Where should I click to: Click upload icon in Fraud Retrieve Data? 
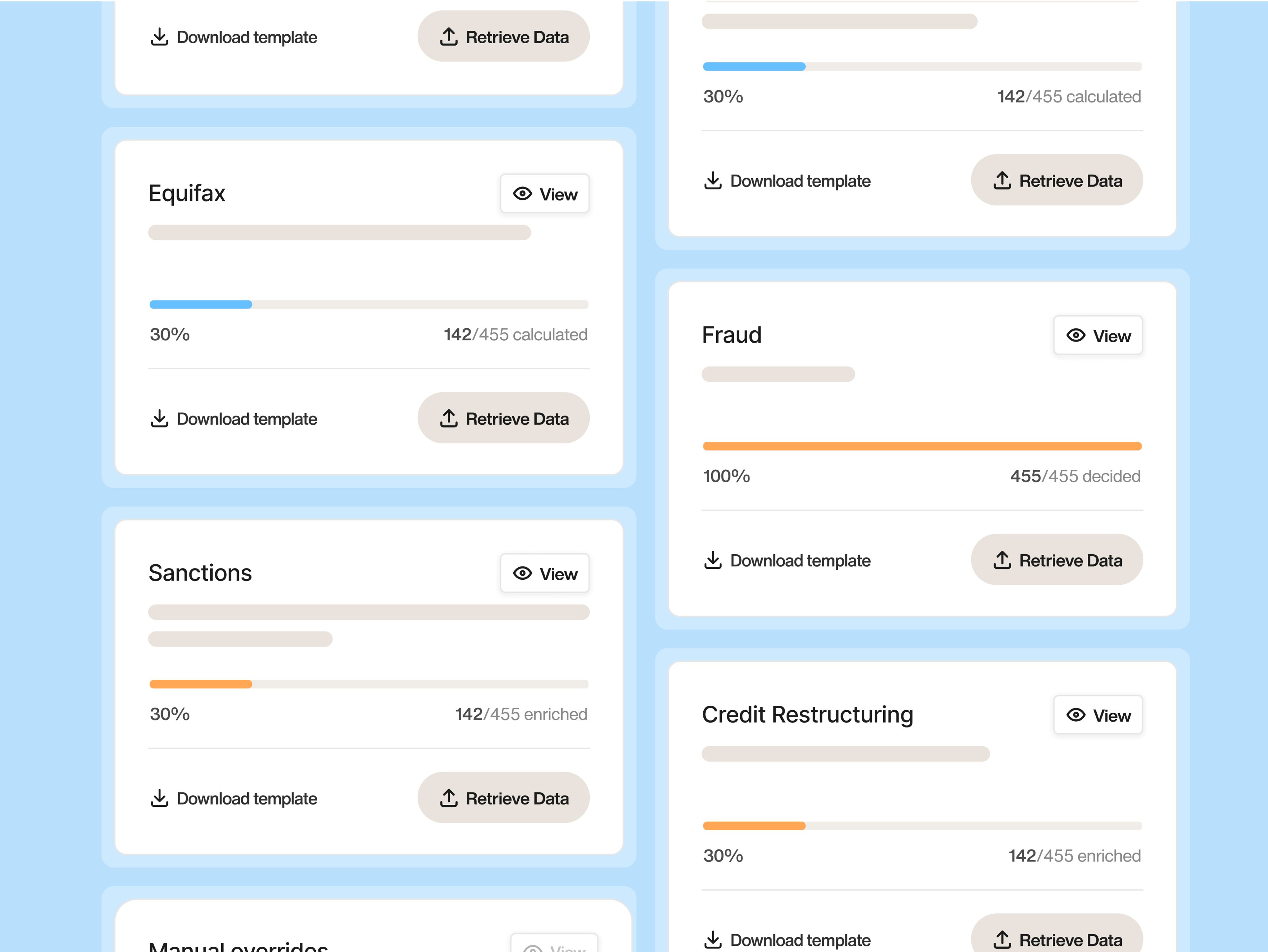1002,560
